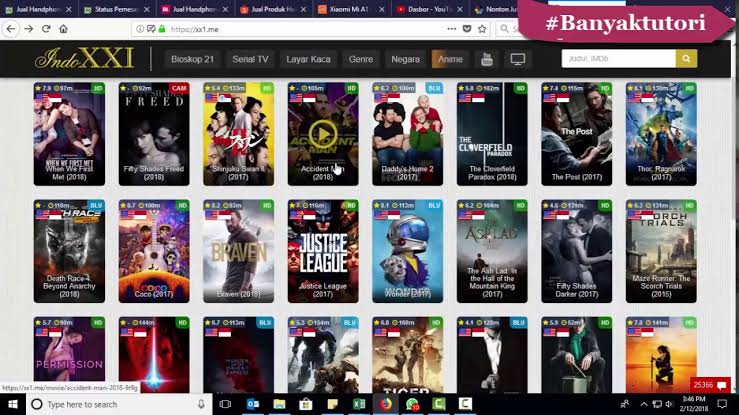Expand the Negara menu
Image resolution: width=739 pixels, height=415 pixels.
pyautogui.click(x=405, y=59)
